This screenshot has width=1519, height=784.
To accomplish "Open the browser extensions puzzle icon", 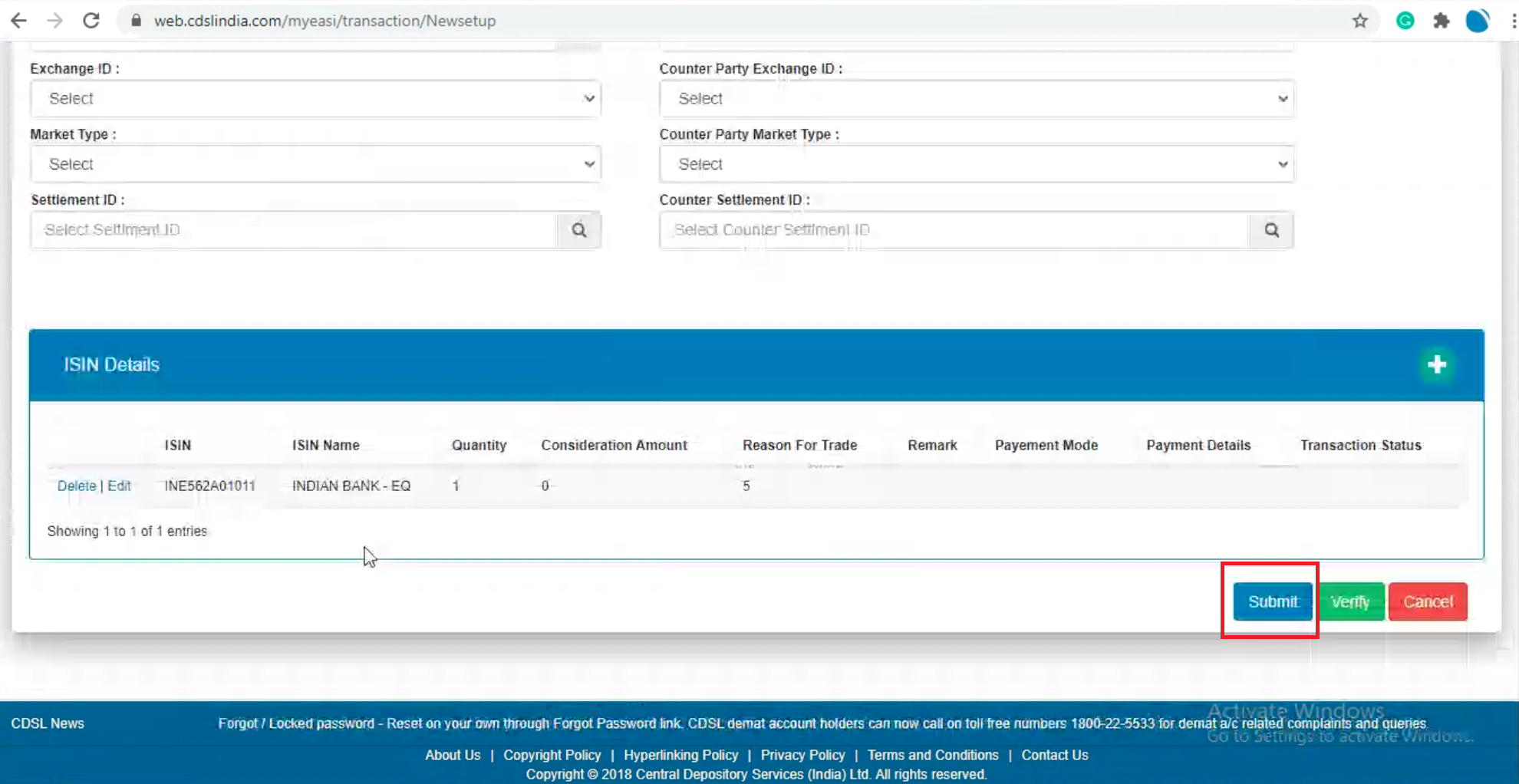I will click(1441, 21).
